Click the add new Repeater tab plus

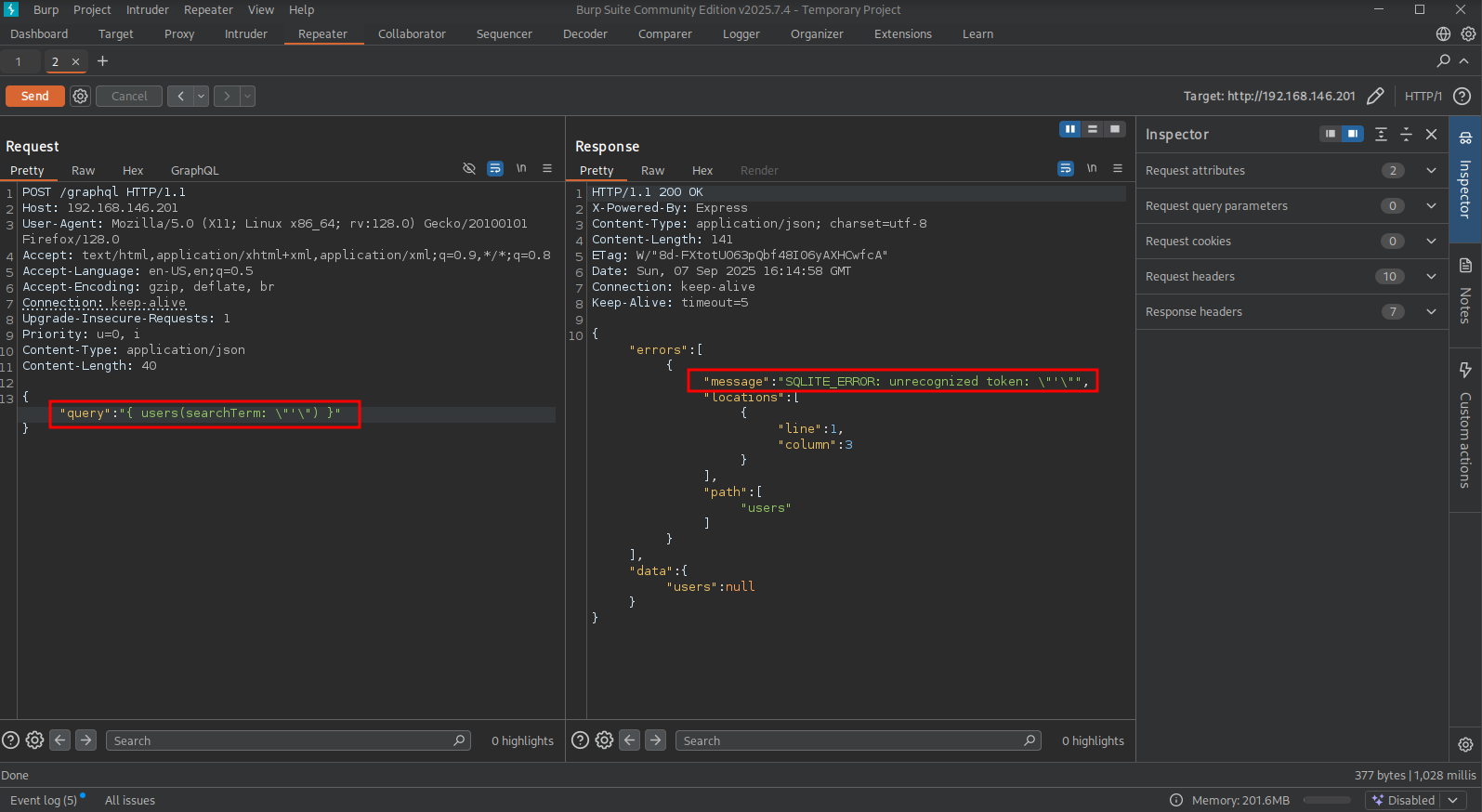coord(103,61)
